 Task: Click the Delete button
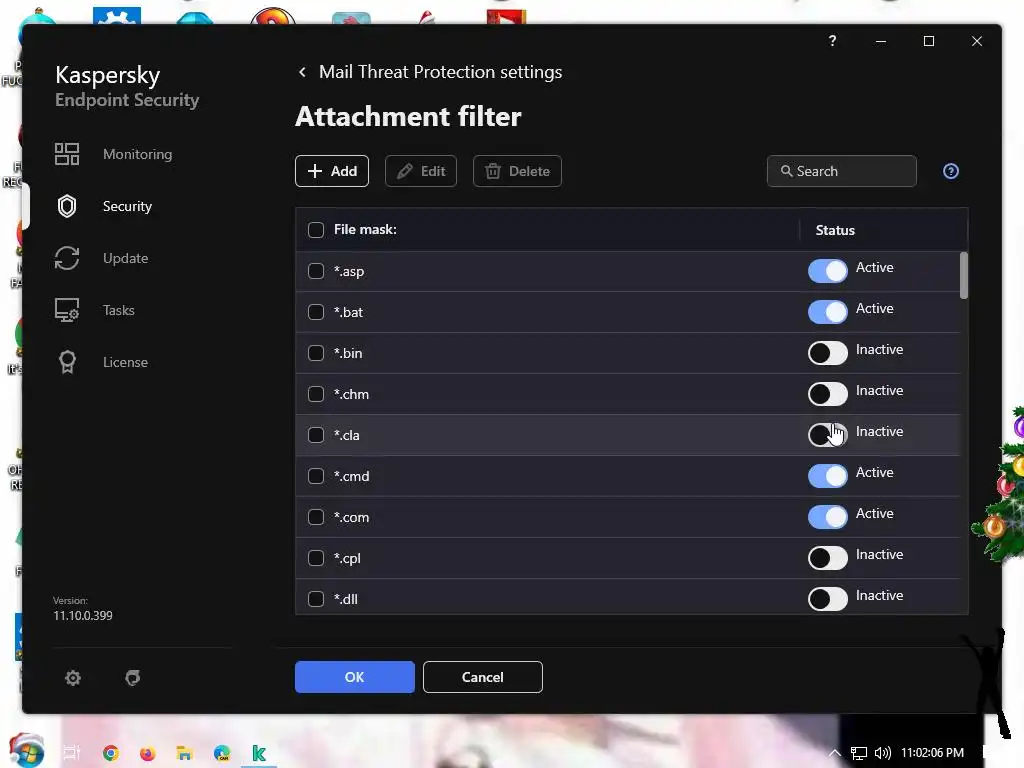pos(517,171)
